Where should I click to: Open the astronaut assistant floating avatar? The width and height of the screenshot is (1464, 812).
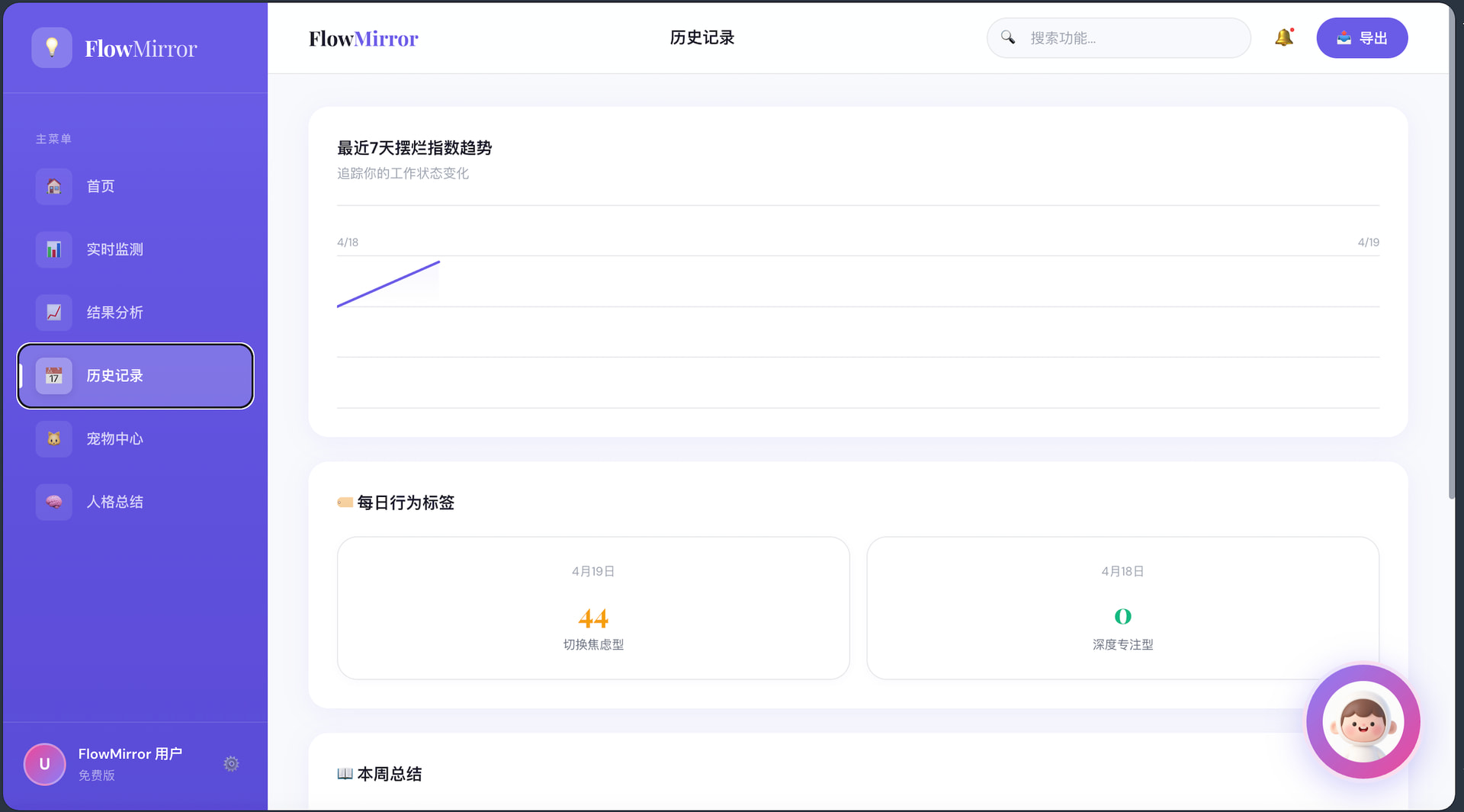point(1363,722)
